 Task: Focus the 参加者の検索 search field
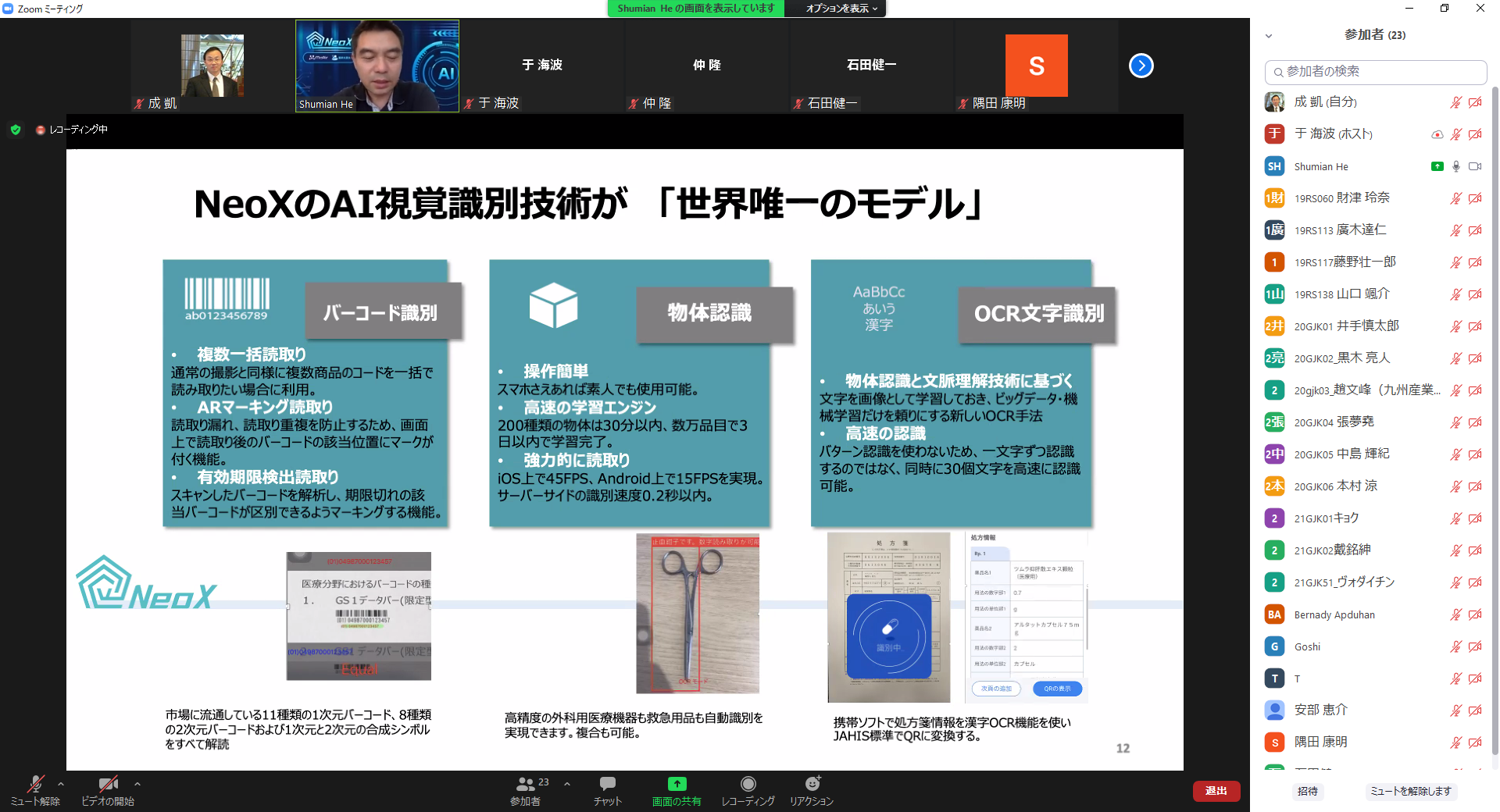point(1376,72)
